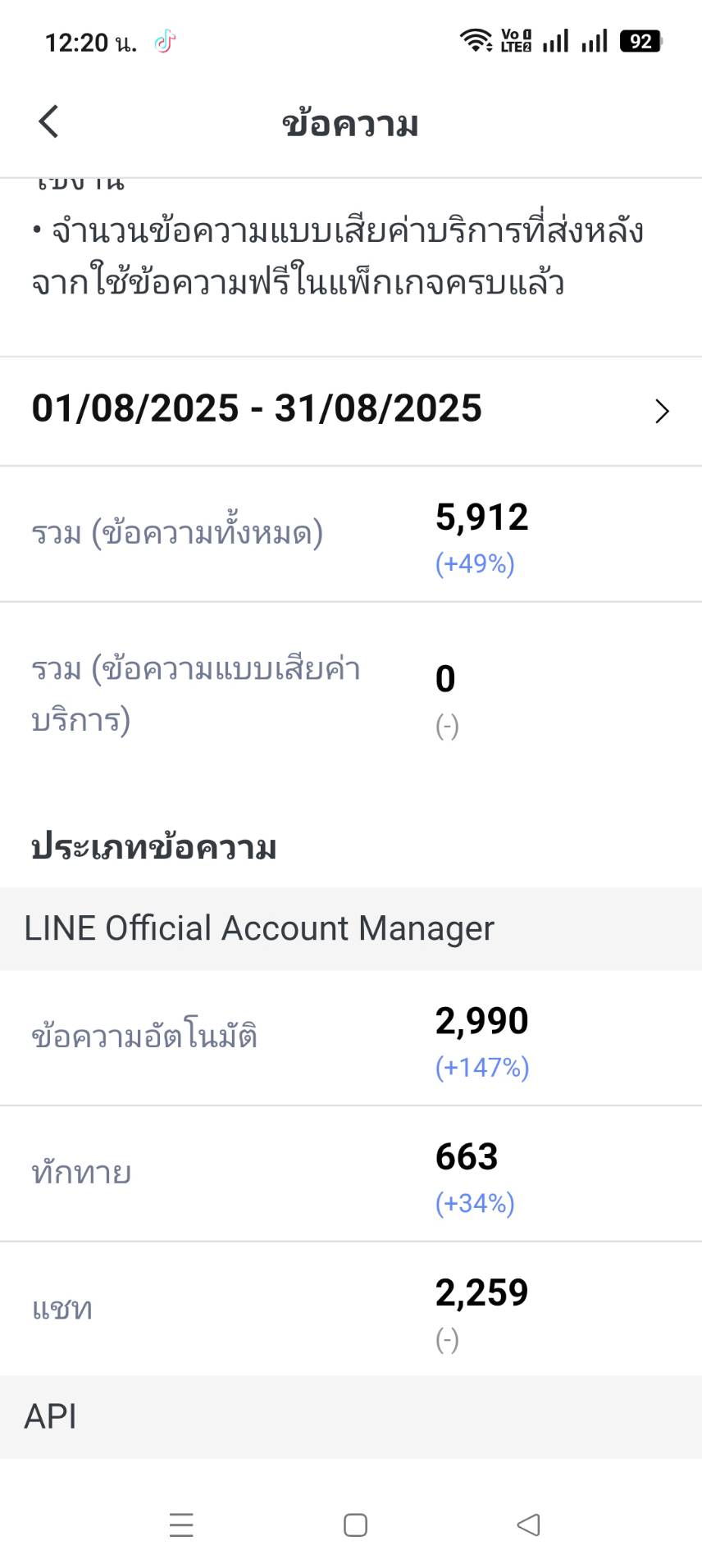Tap the total messages value 5,912
This screenshot has height=1568, width=702.
tap(481, 517)
